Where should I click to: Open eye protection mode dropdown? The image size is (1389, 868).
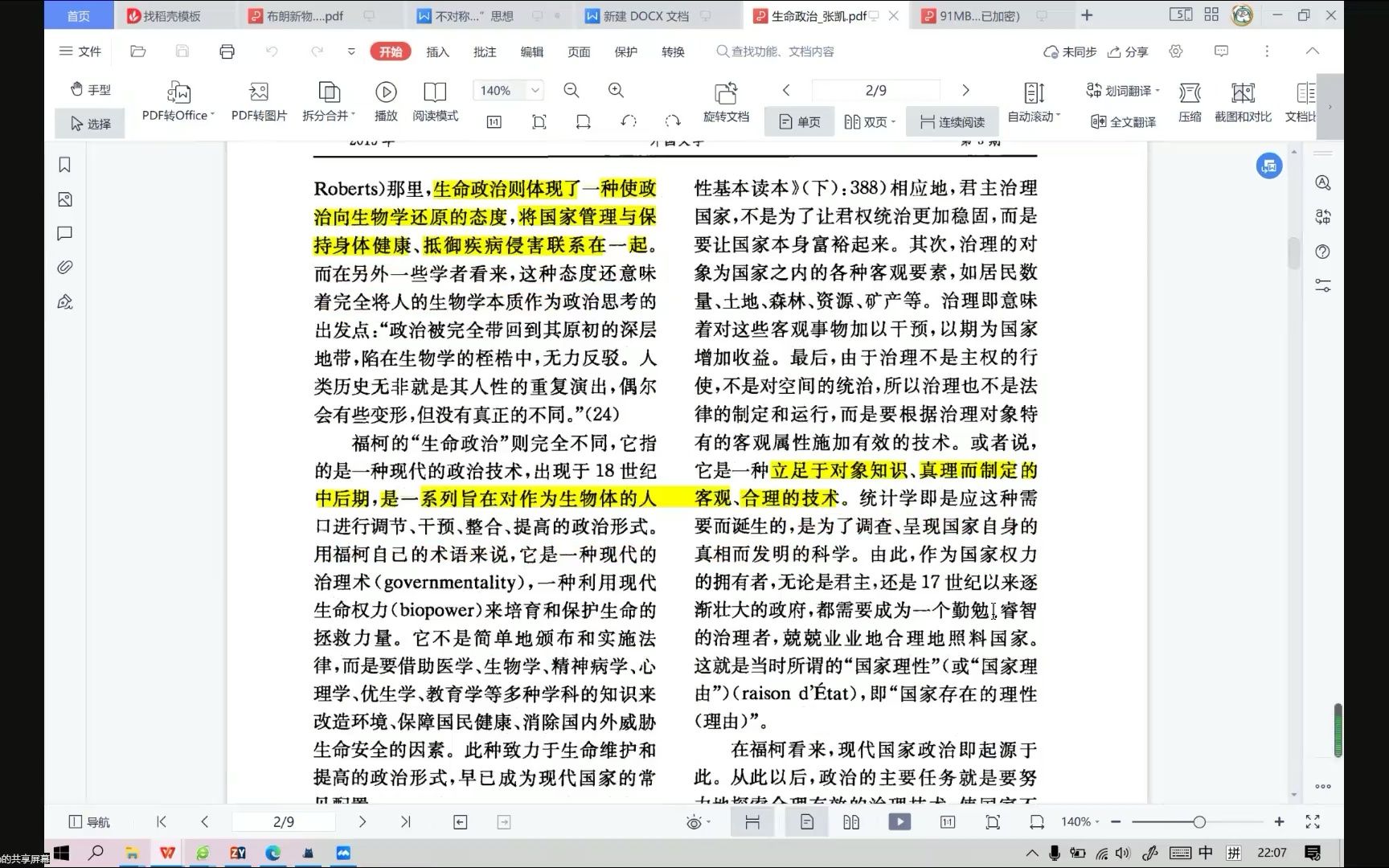tap(698, 821)
